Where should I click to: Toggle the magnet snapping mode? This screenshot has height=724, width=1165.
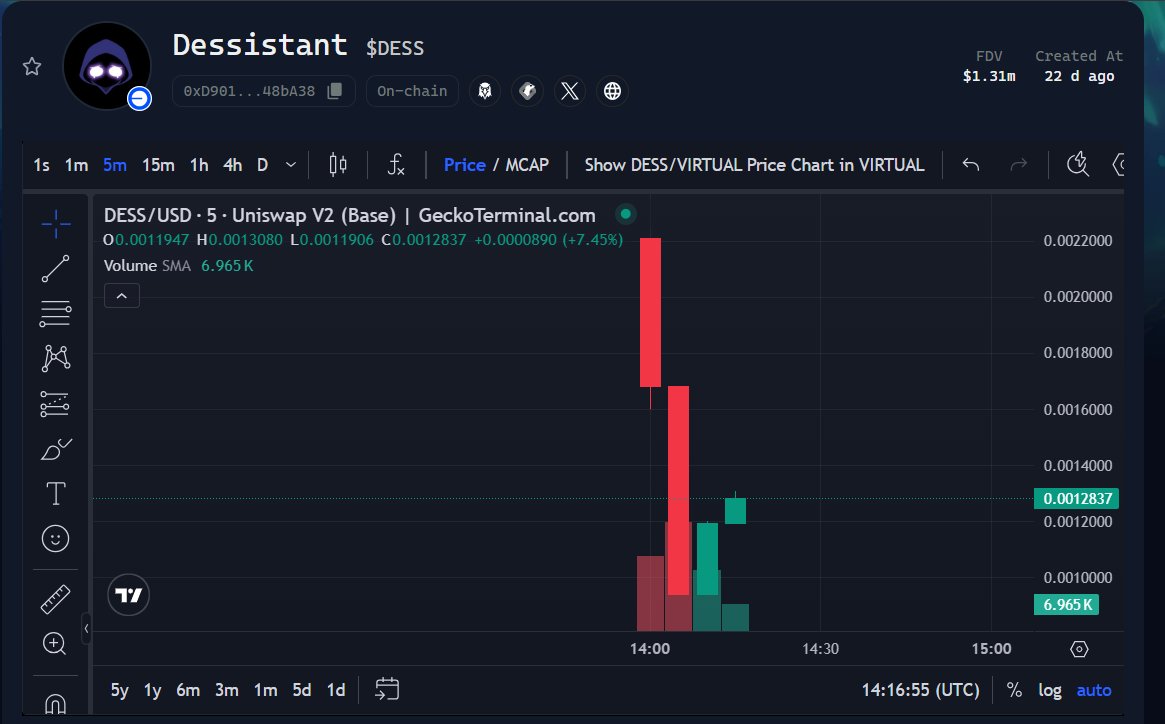(x=56, y=702)
